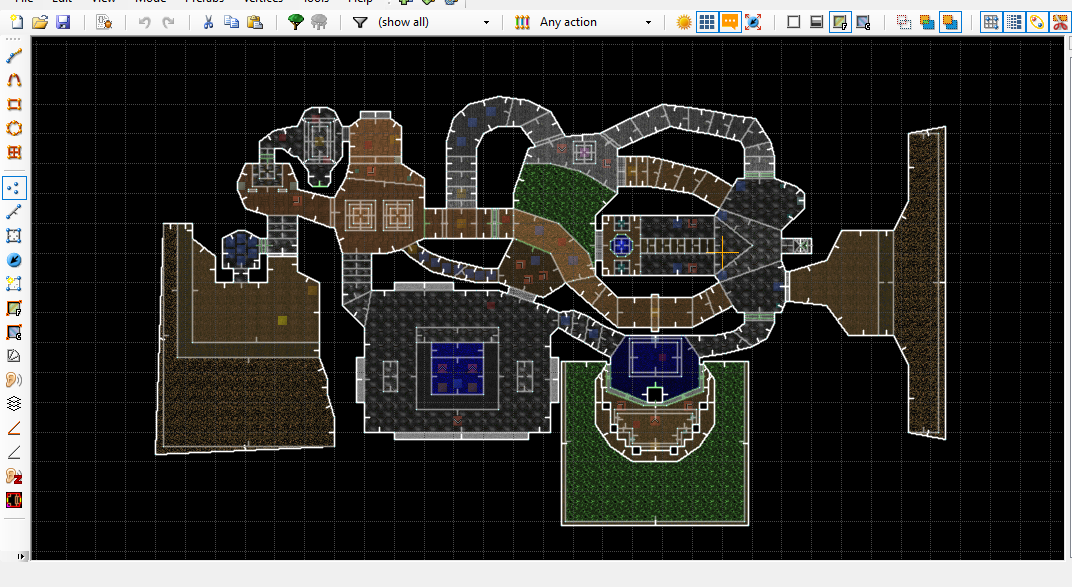Select the red slope line tool
This screenshot has width=1072, height=587.
(14, 428)
